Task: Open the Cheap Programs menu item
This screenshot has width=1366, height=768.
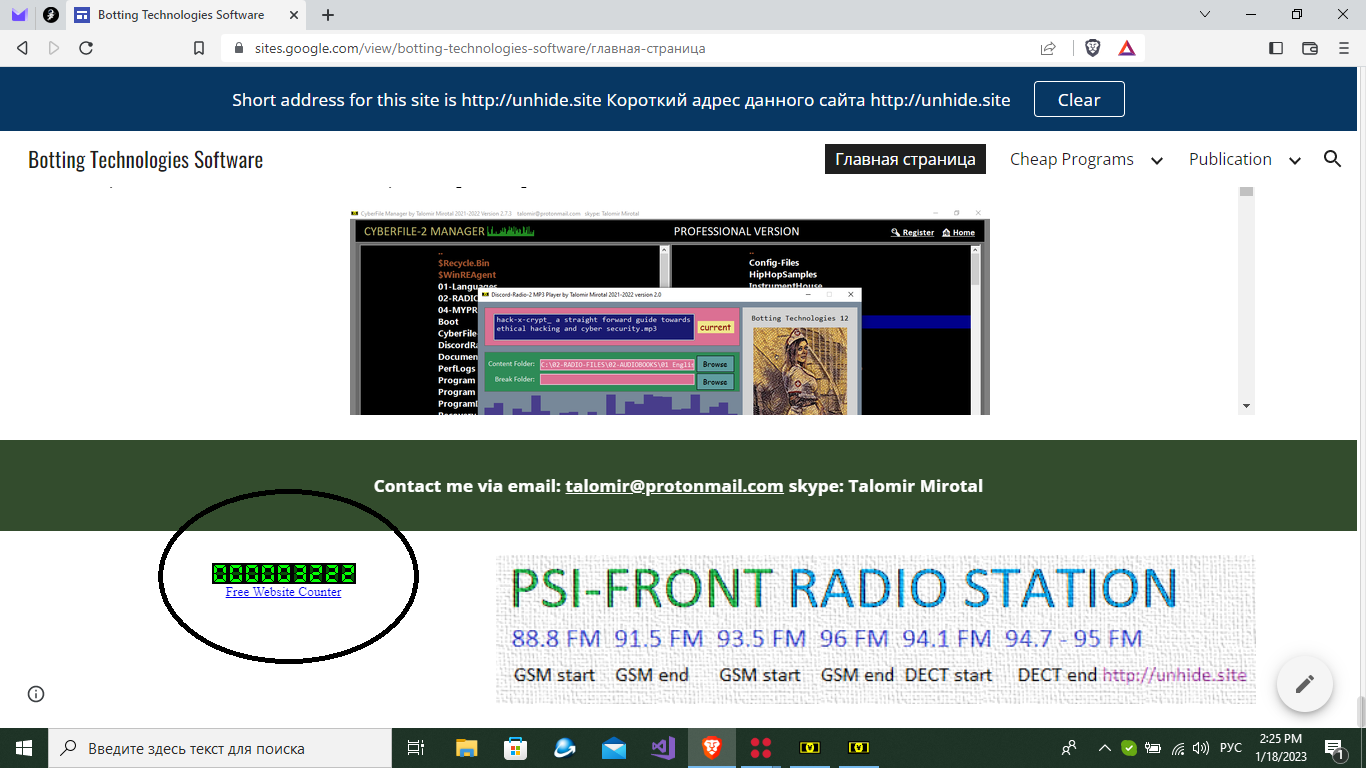Action: coord(1071,159)
